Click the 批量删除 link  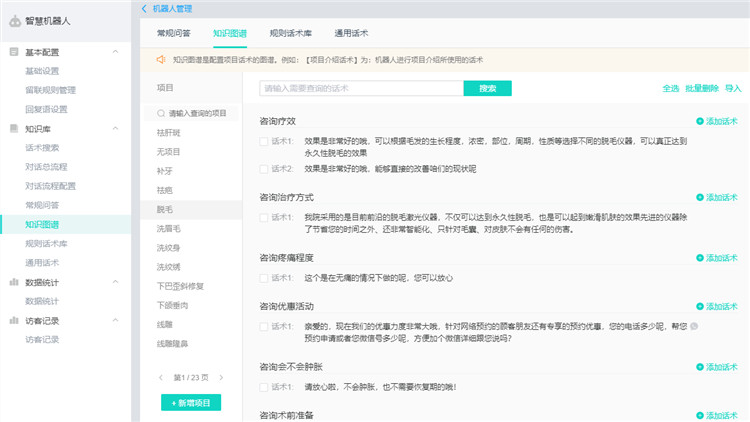pyautogui.click(x=701, y=88)
